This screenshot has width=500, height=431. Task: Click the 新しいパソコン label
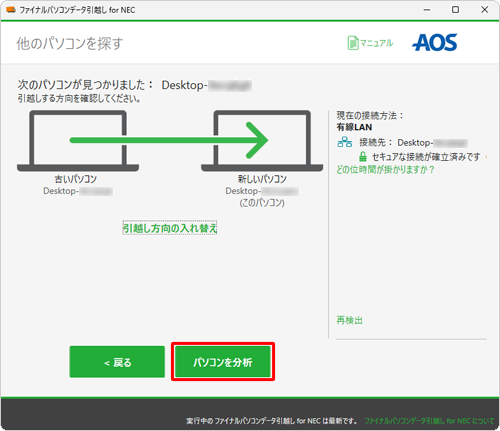262,179
